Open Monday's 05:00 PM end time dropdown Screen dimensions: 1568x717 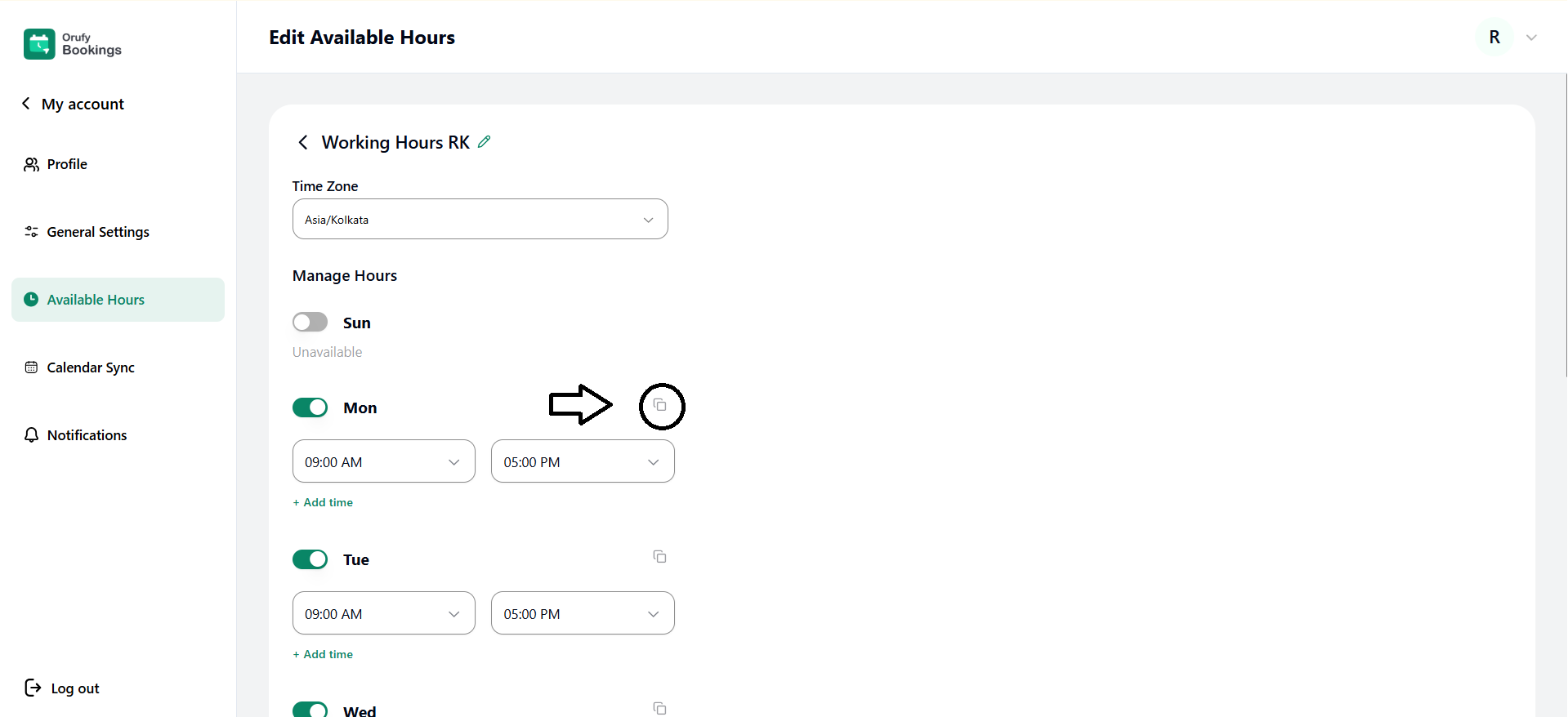pyautogui.click(x=582, y=462)
